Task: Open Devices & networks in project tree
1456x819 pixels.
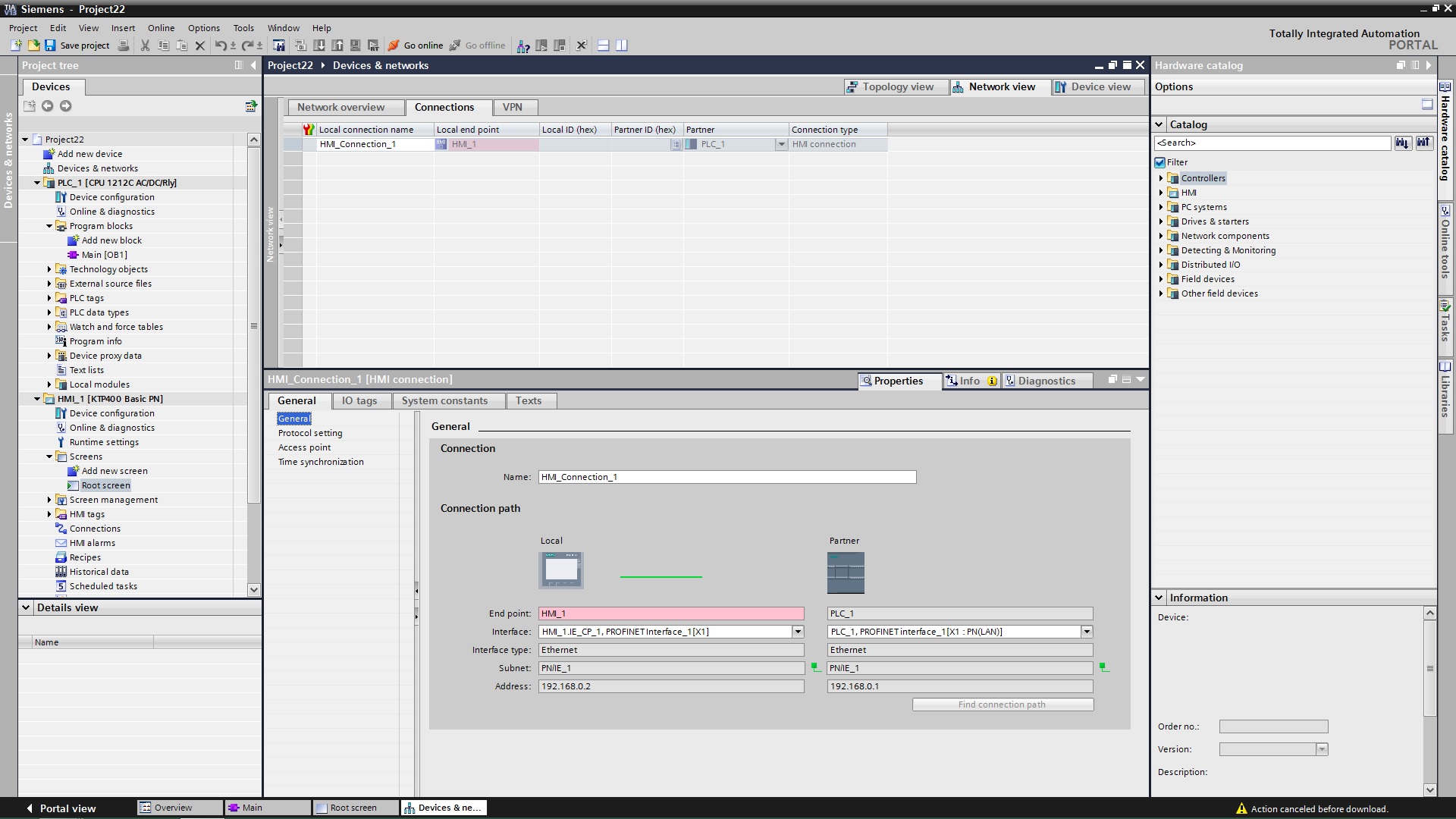Action: pos(98,168)
